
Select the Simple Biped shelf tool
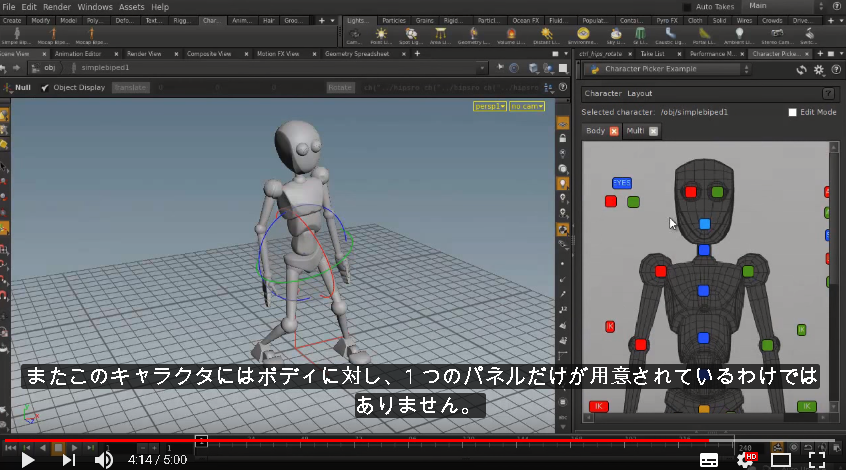[x=16, y=36]
